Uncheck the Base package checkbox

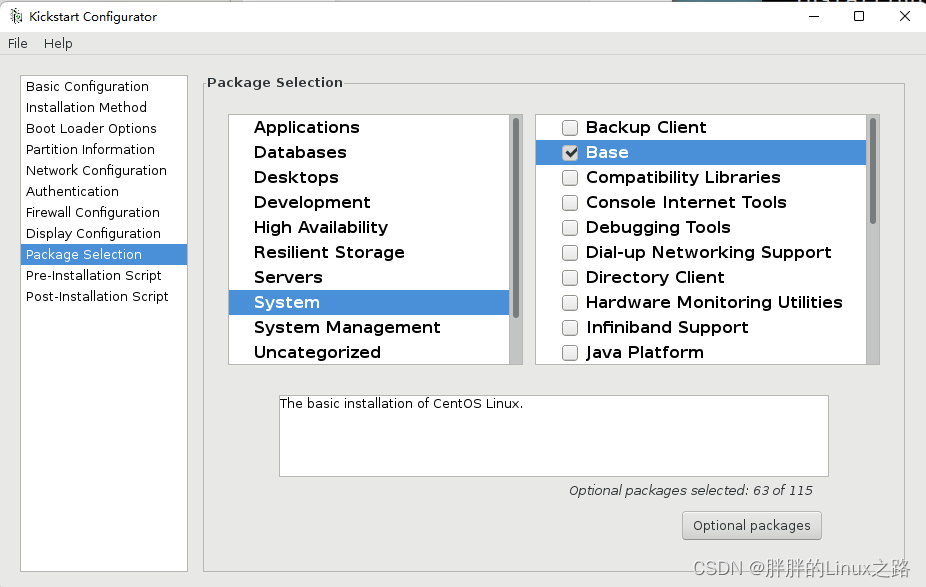(x=570, y=153)
